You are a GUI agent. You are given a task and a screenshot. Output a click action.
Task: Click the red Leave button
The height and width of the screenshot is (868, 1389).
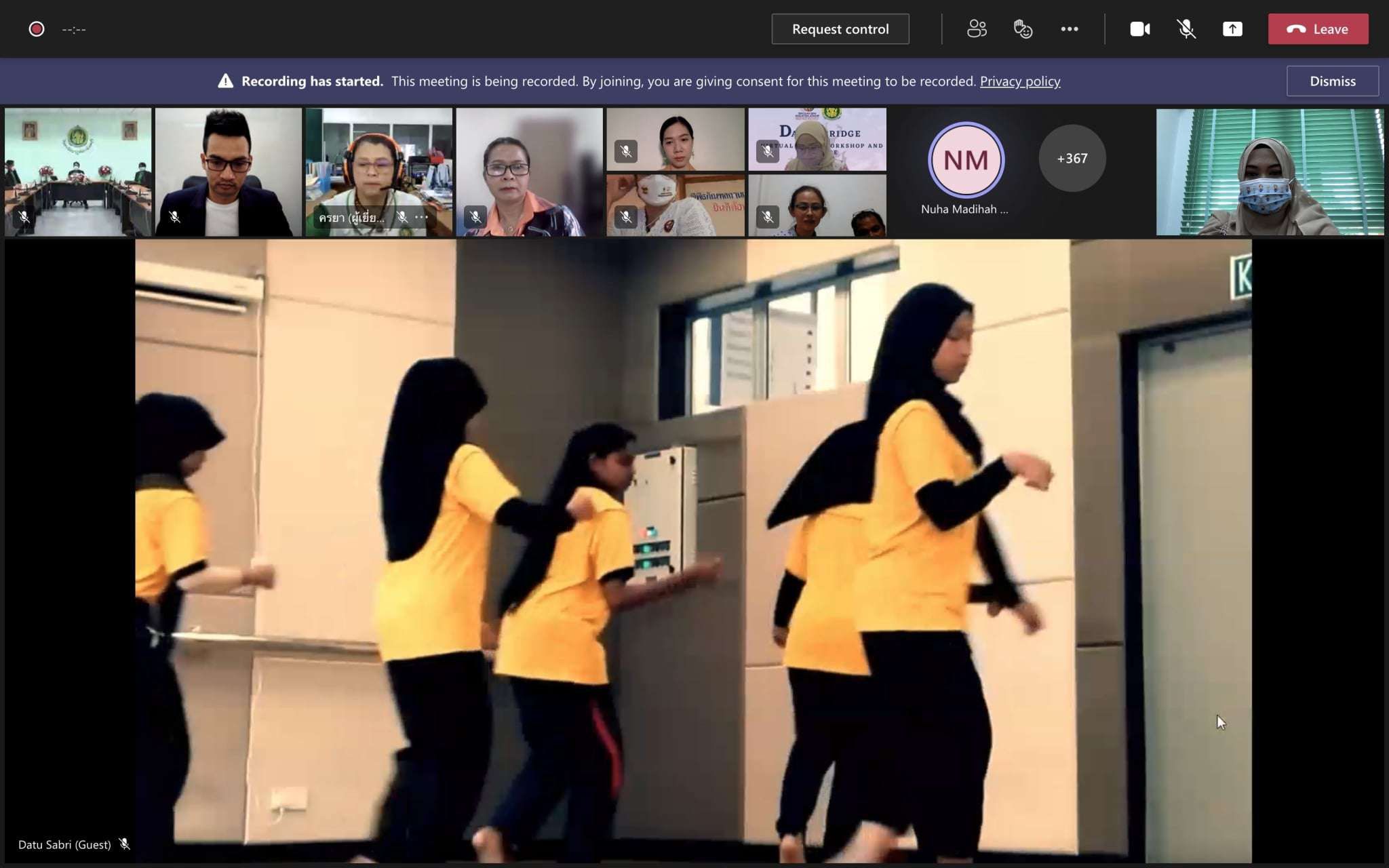1318,29
